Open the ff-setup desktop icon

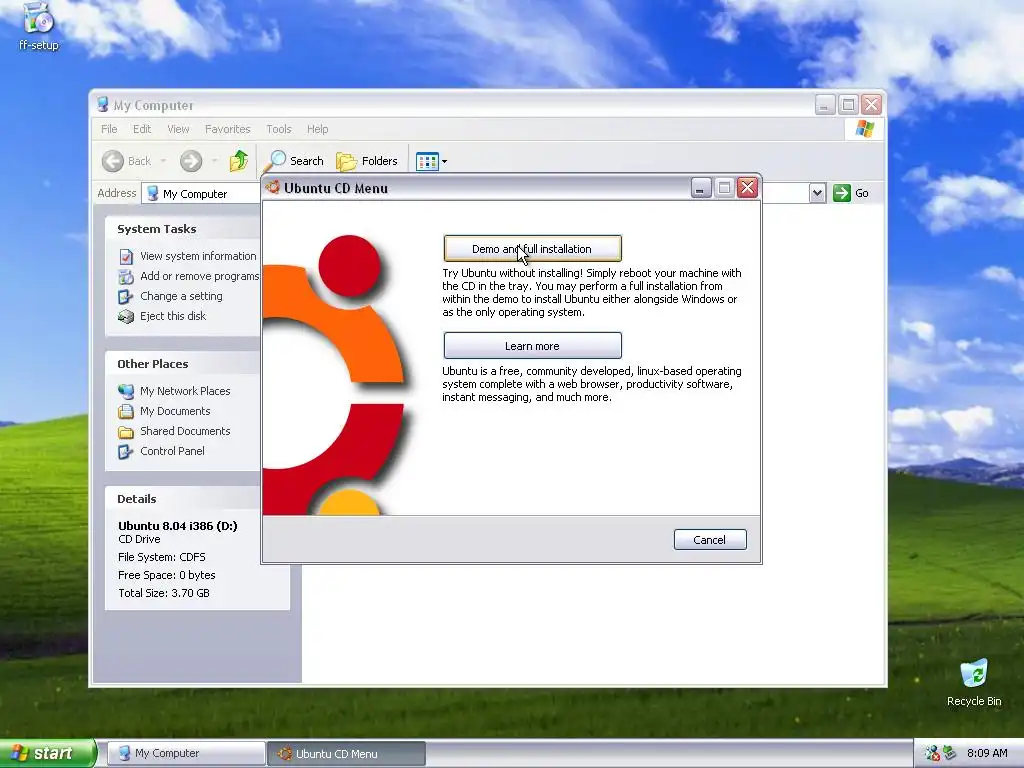click(x=39, y=26)
